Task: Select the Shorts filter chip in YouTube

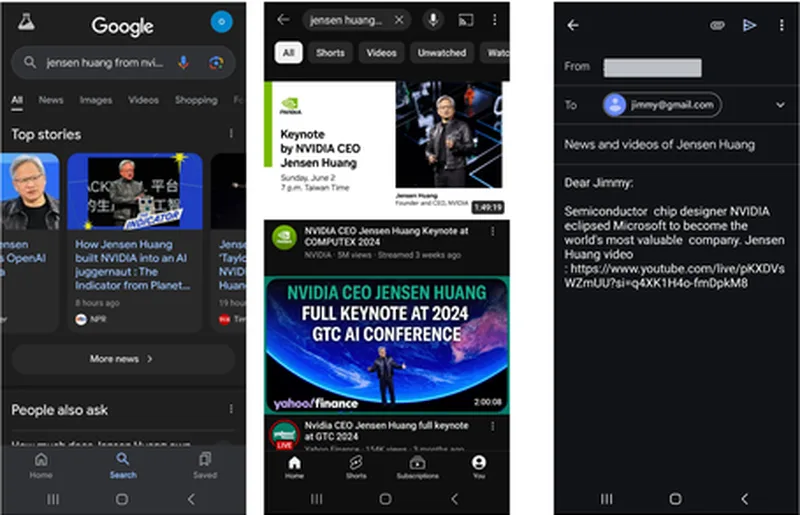Action: click(330, 53)
